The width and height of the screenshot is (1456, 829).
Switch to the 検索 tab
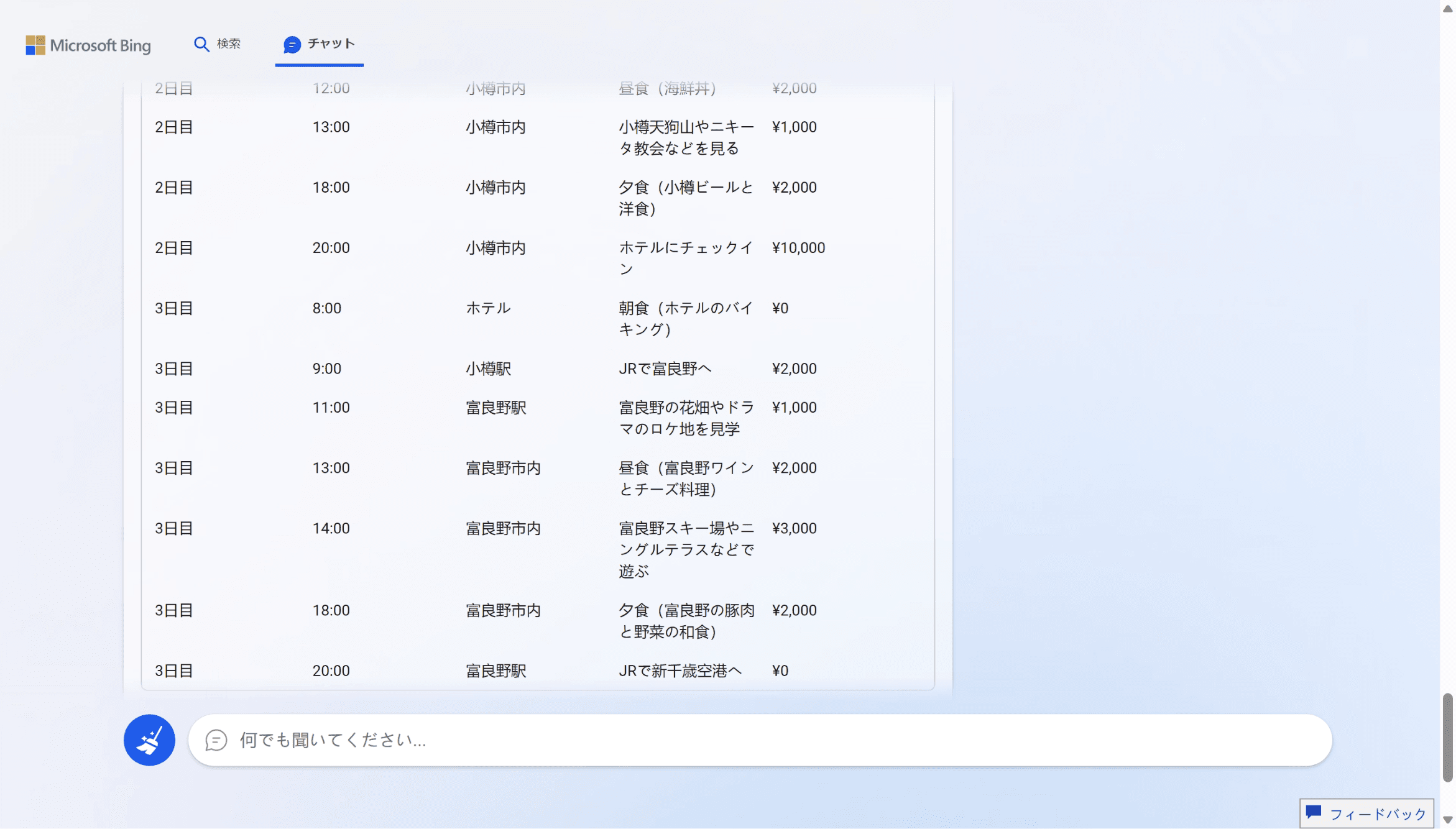coord(217,44)
